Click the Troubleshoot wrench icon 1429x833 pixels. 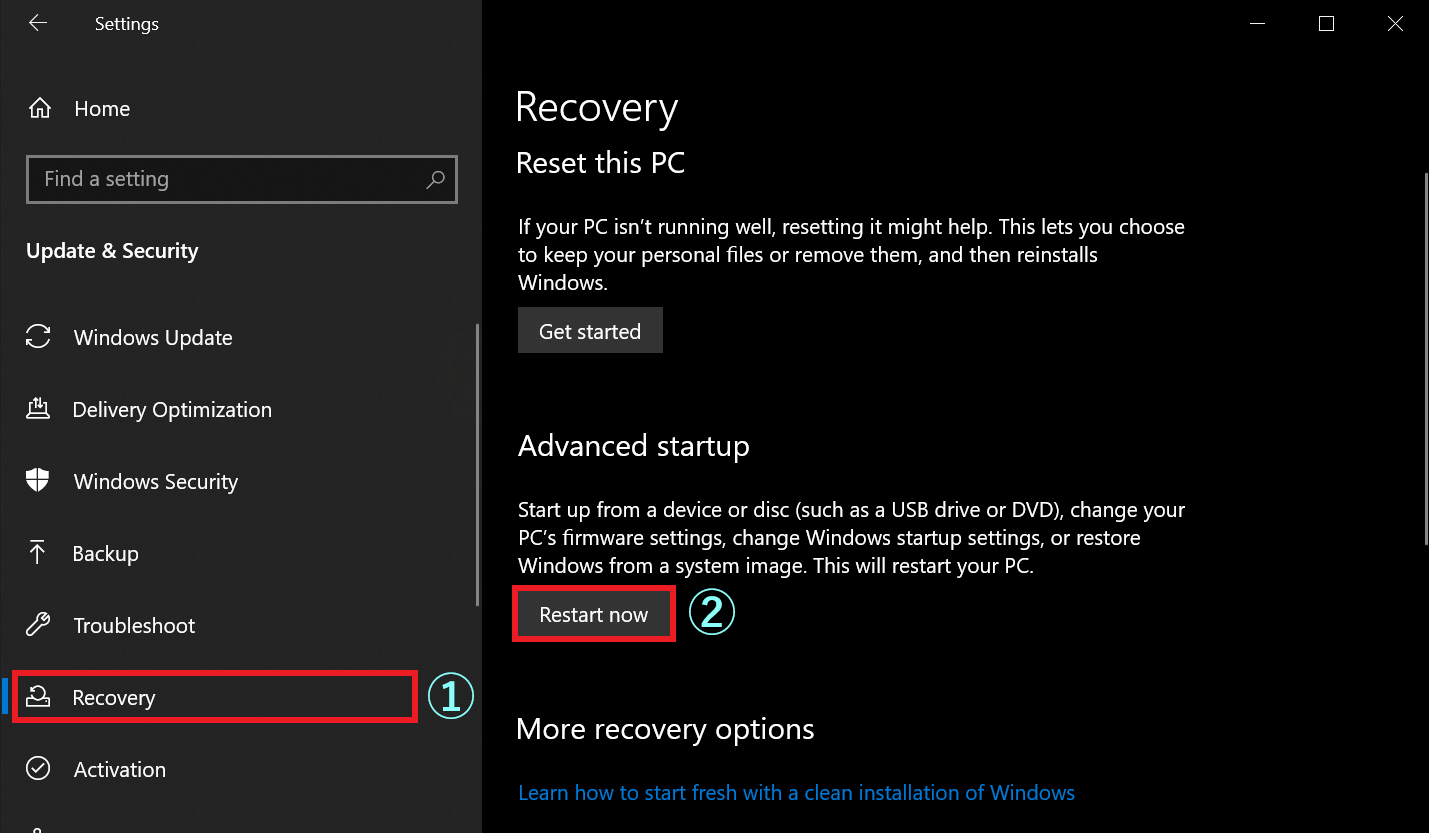click(x=37, y=625)
